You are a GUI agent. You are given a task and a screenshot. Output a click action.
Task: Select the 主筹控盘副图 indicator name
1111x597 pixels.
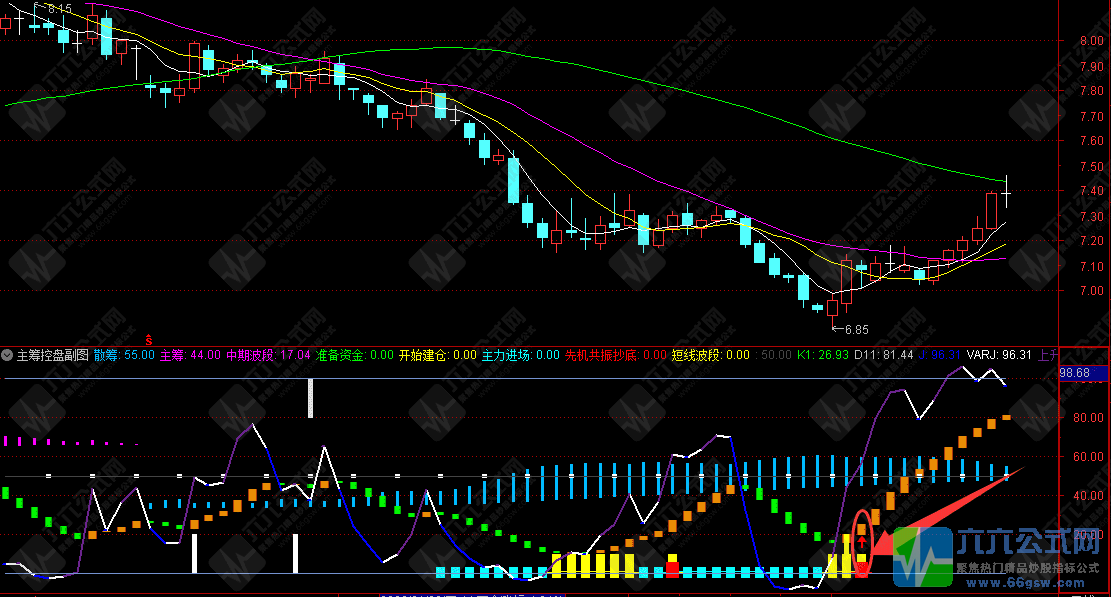click(x=52, y=355)
